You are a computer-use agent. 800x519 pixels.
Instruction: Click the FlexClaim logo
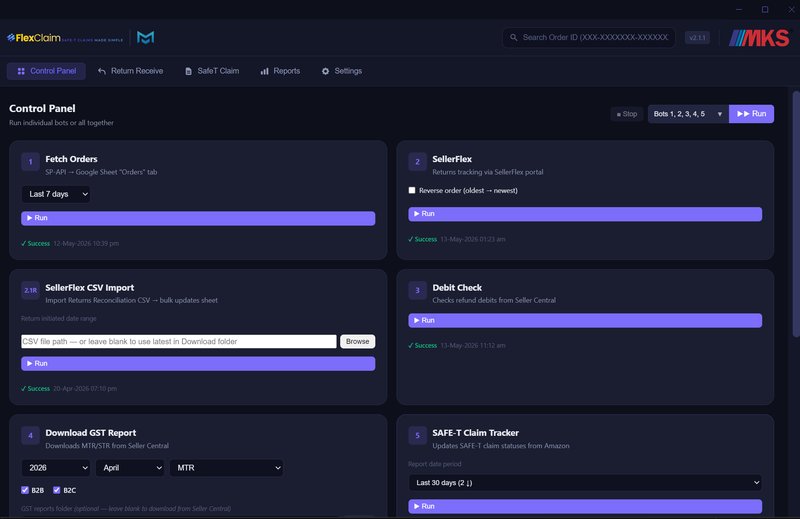[65, 38]
